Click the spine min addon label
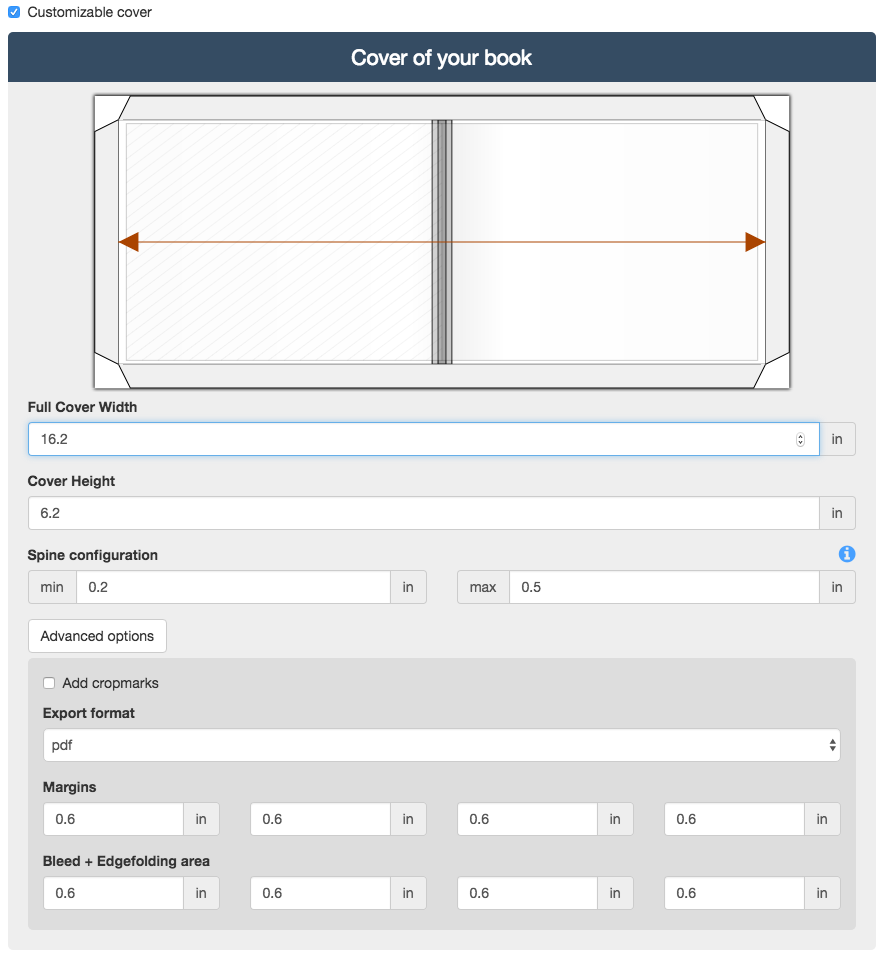Viewport: 884px width, 960px height. pos(52,587)
